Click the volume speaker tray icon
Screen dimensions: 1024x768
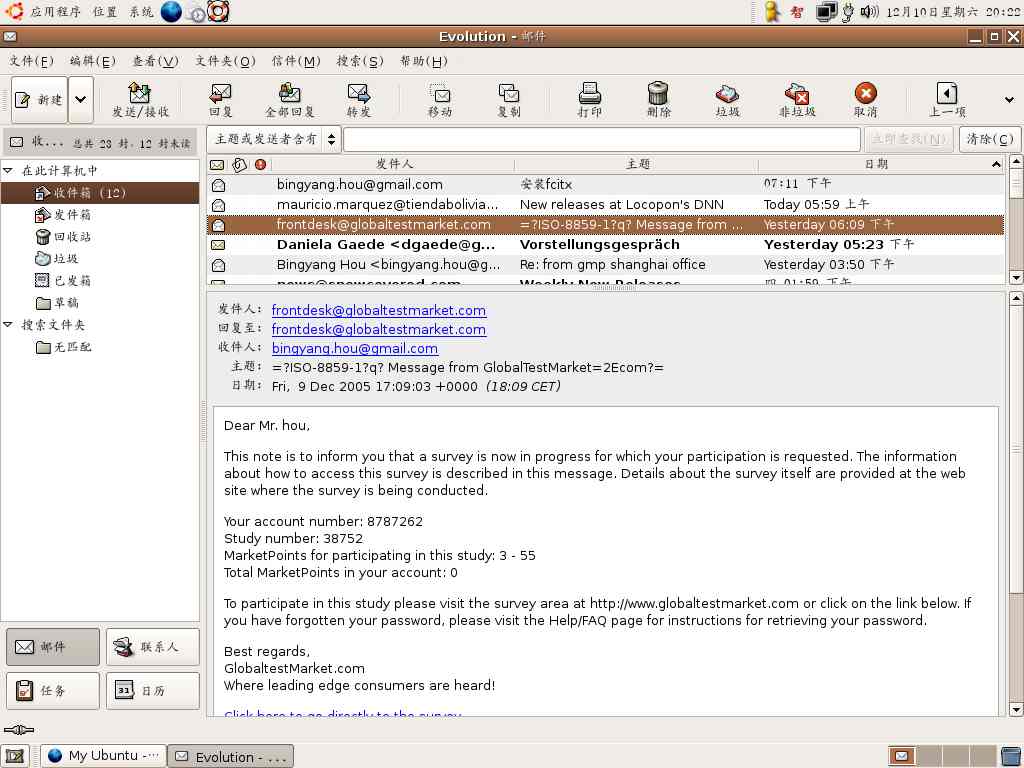869,12
